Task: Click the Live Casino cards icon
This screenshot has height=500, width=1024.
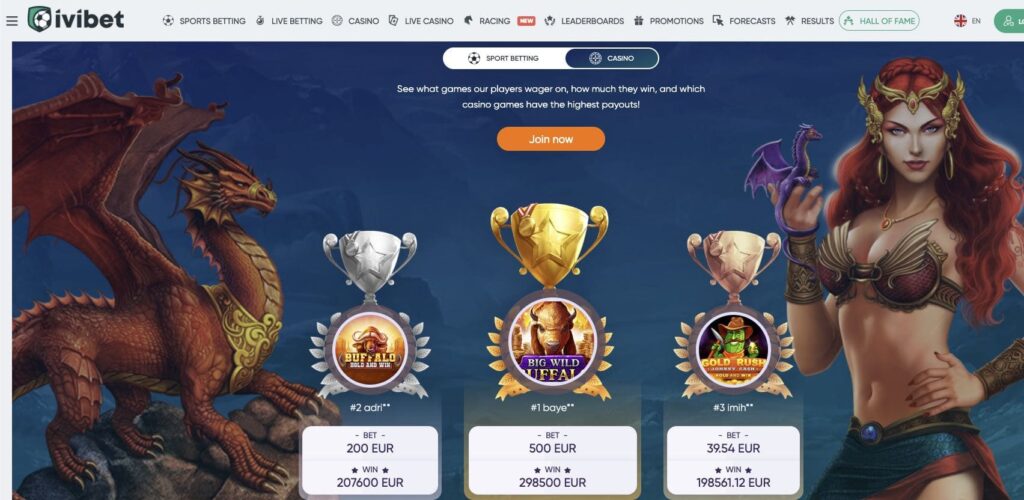Action: pyautogui.click(x=393, y=21)
